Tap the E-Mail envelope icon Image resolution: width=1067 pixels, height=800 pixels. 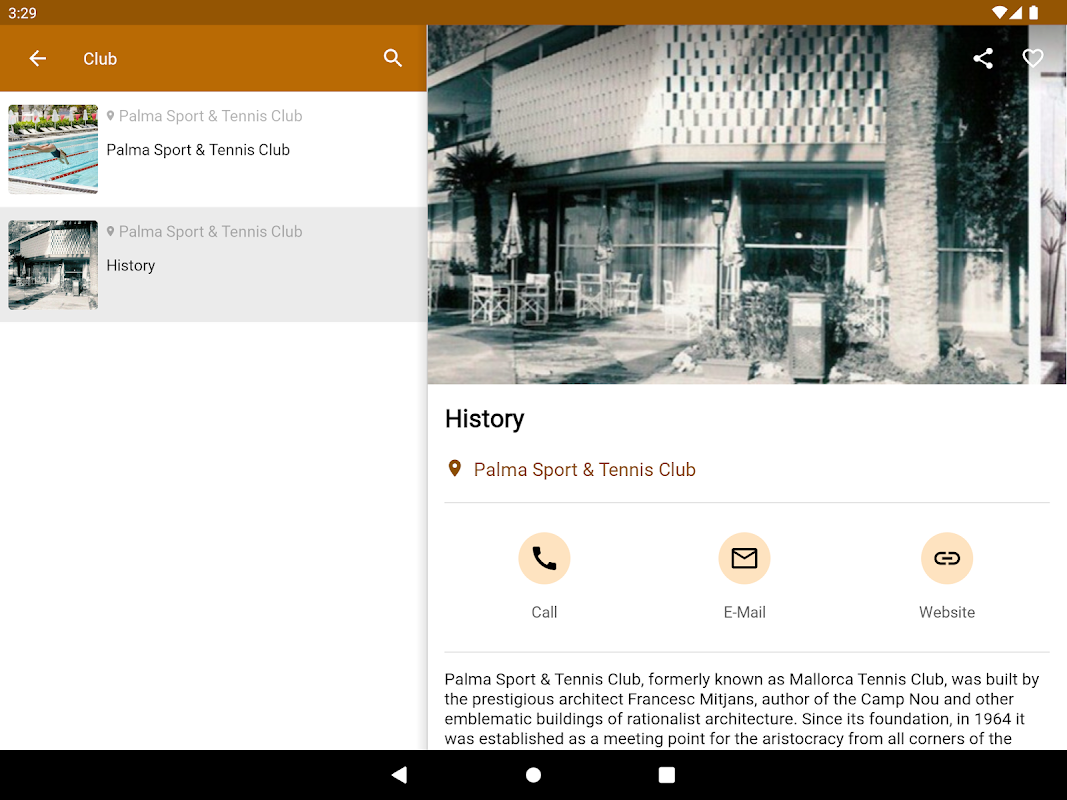pyautogui.click(x=744, y=559)
